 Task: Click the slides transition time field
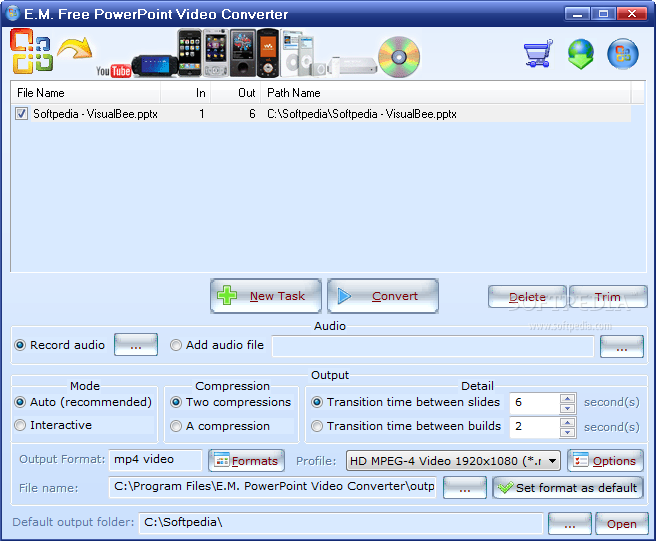coord(535,403)
